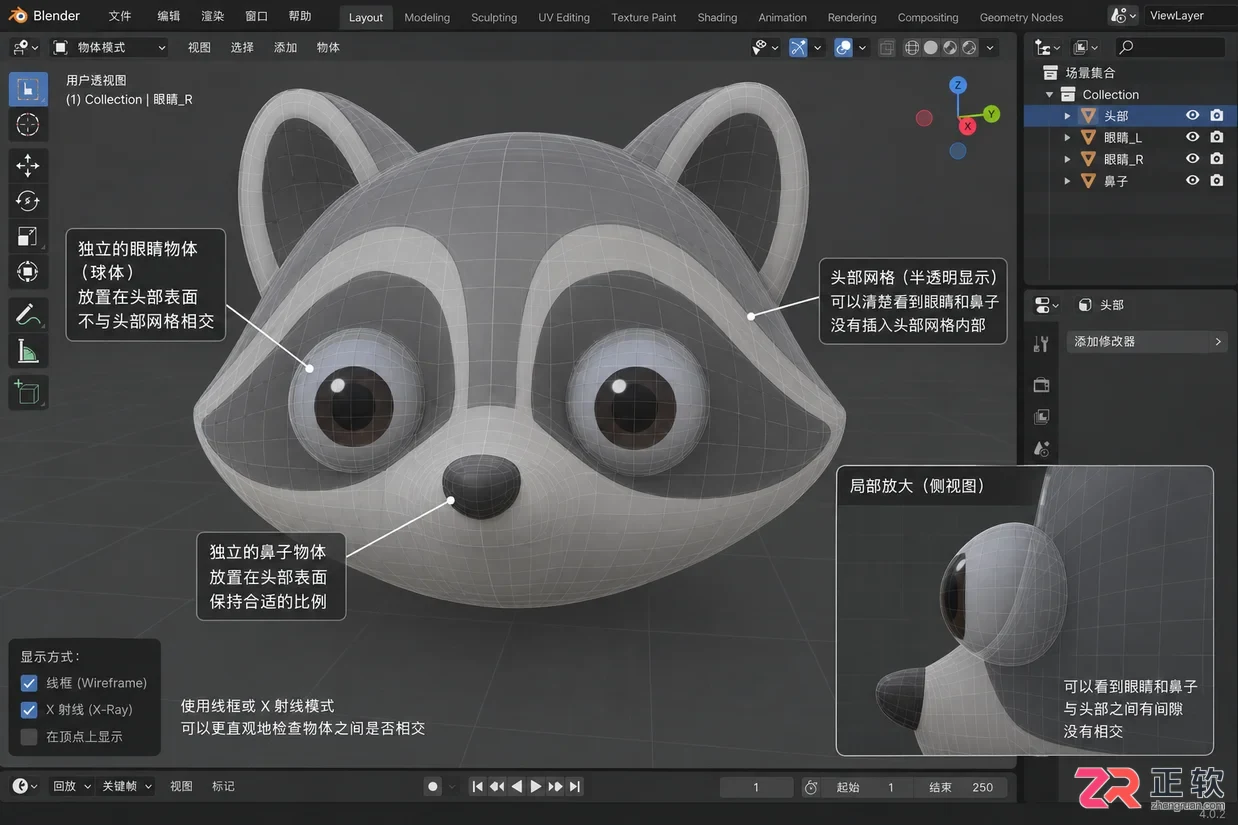Screen dimensions: 1238x825
Task: Open the 添加 menu in viewport header
Action: [x=286, y=47]
